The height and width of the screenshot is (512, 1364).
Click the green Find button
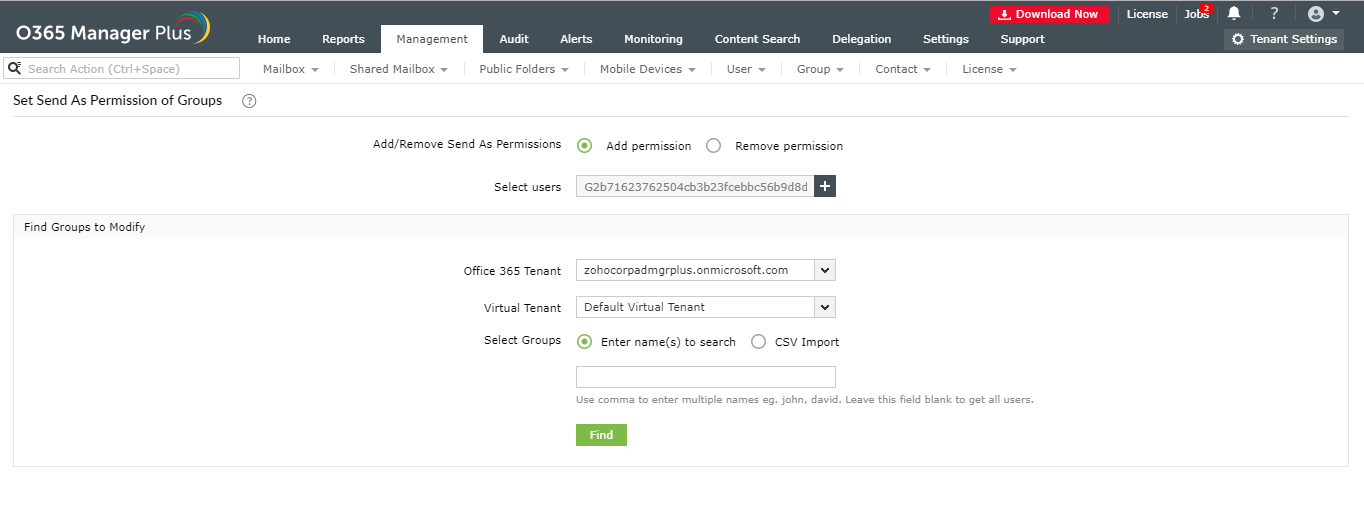[x=601, y=435]
